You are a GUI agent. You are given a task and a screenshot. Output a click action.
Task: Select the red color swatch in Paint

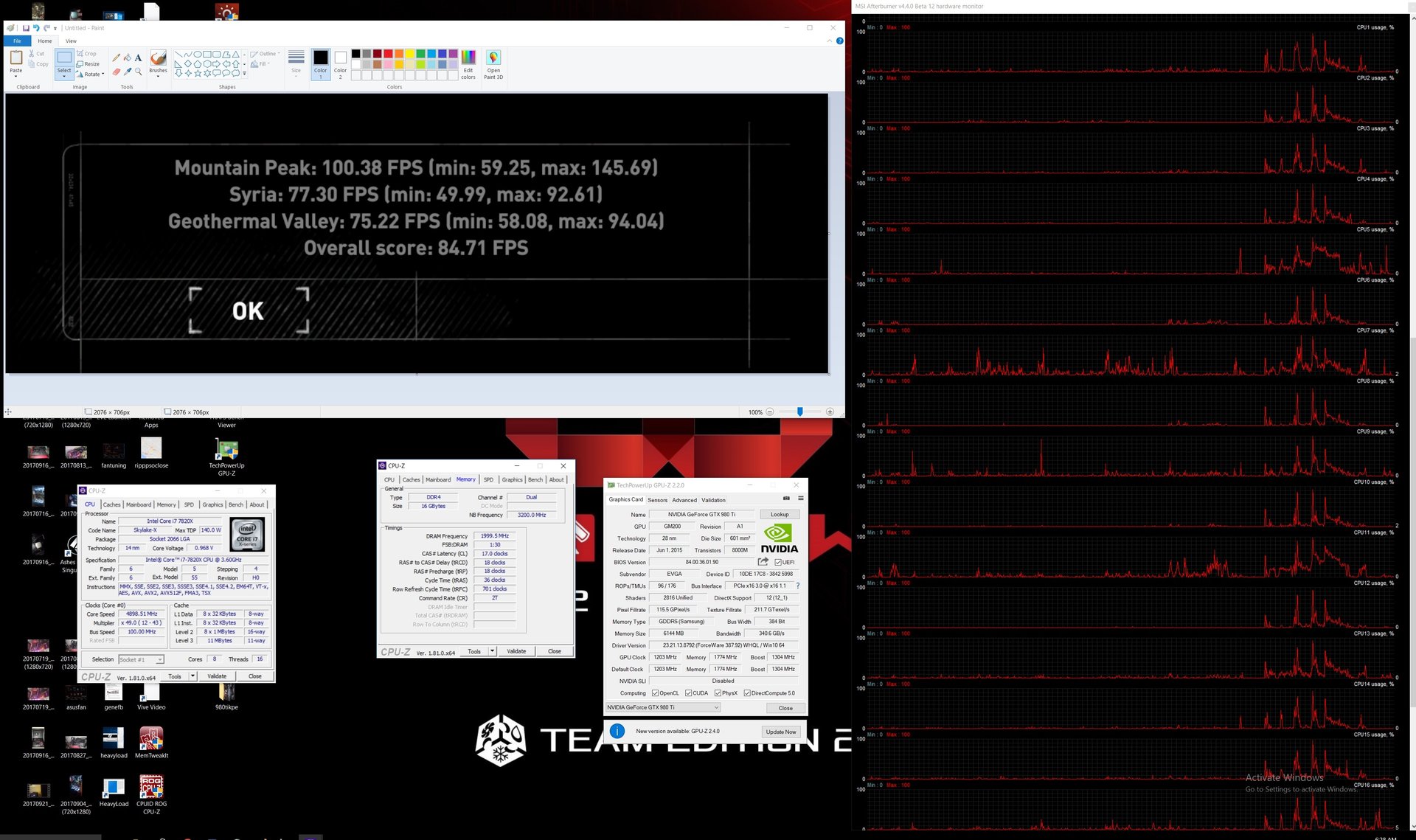(388, 54)
